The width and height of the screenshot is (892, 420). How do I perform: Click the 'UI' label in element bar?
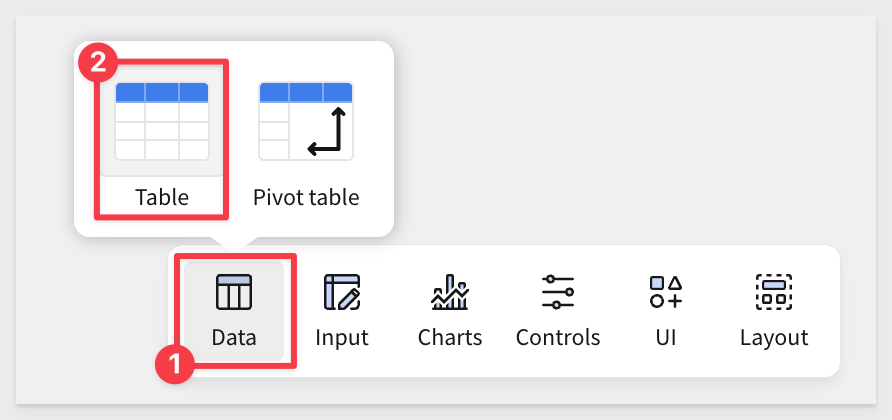(666, 337)
